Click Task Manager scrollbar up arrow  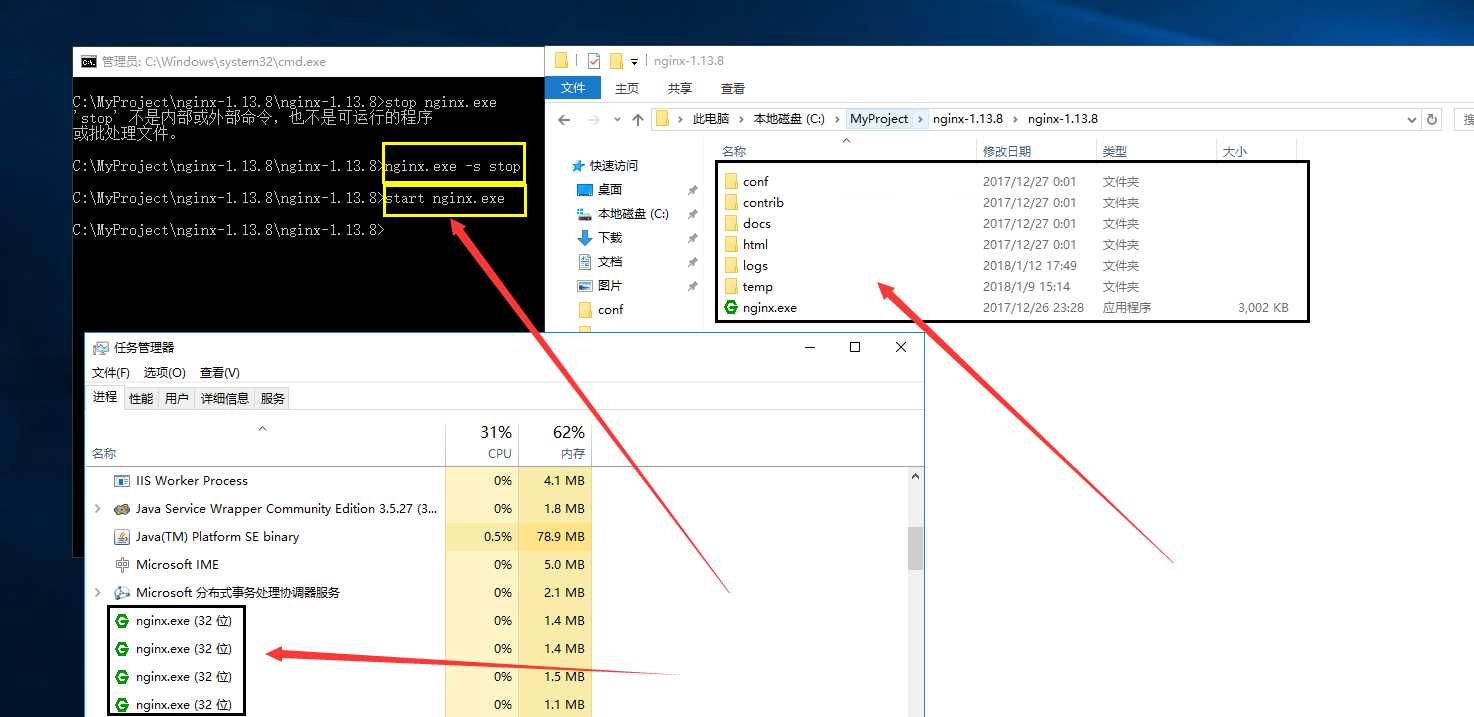(x=915, y=478)
